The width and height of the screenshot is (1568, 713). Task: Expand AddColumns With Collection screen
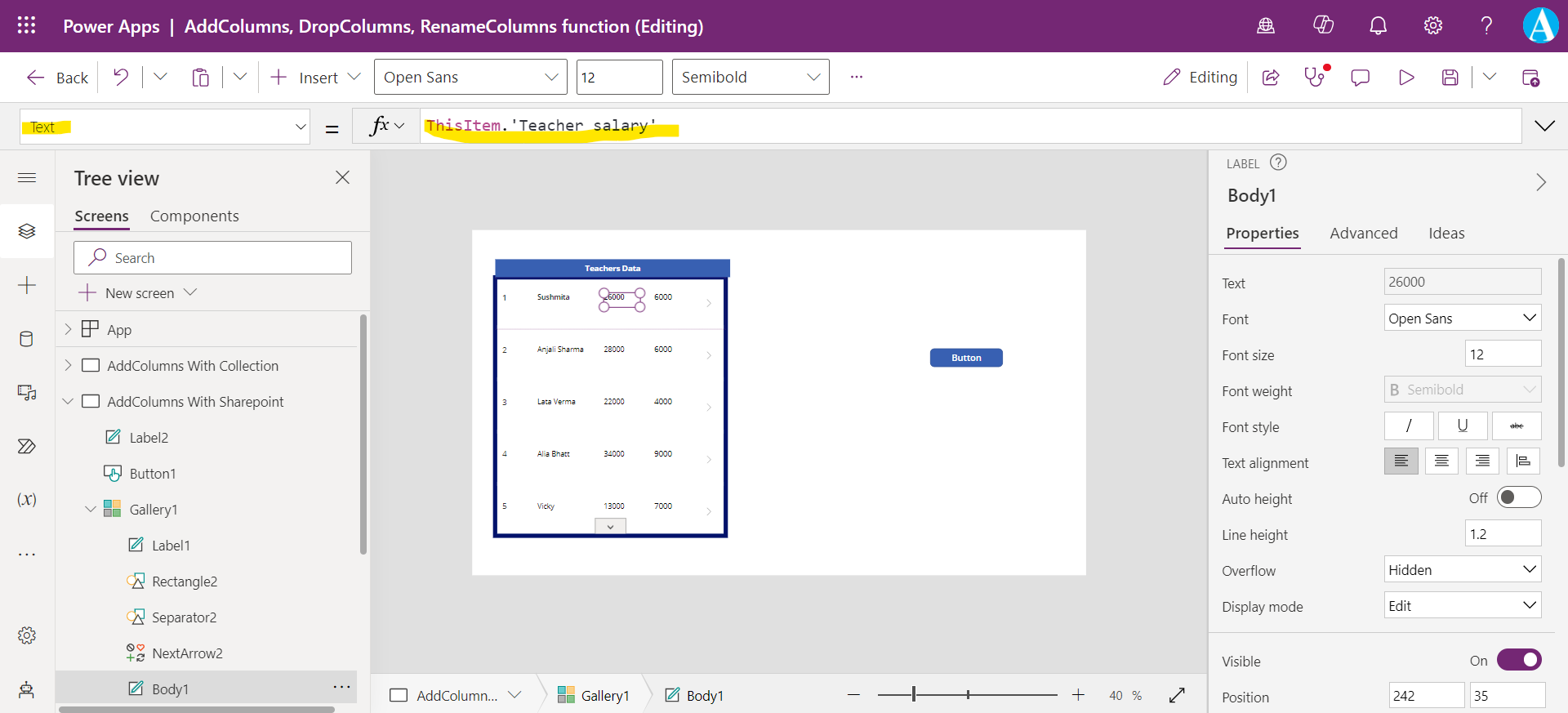pyautogui.click(x=69, y=365)
